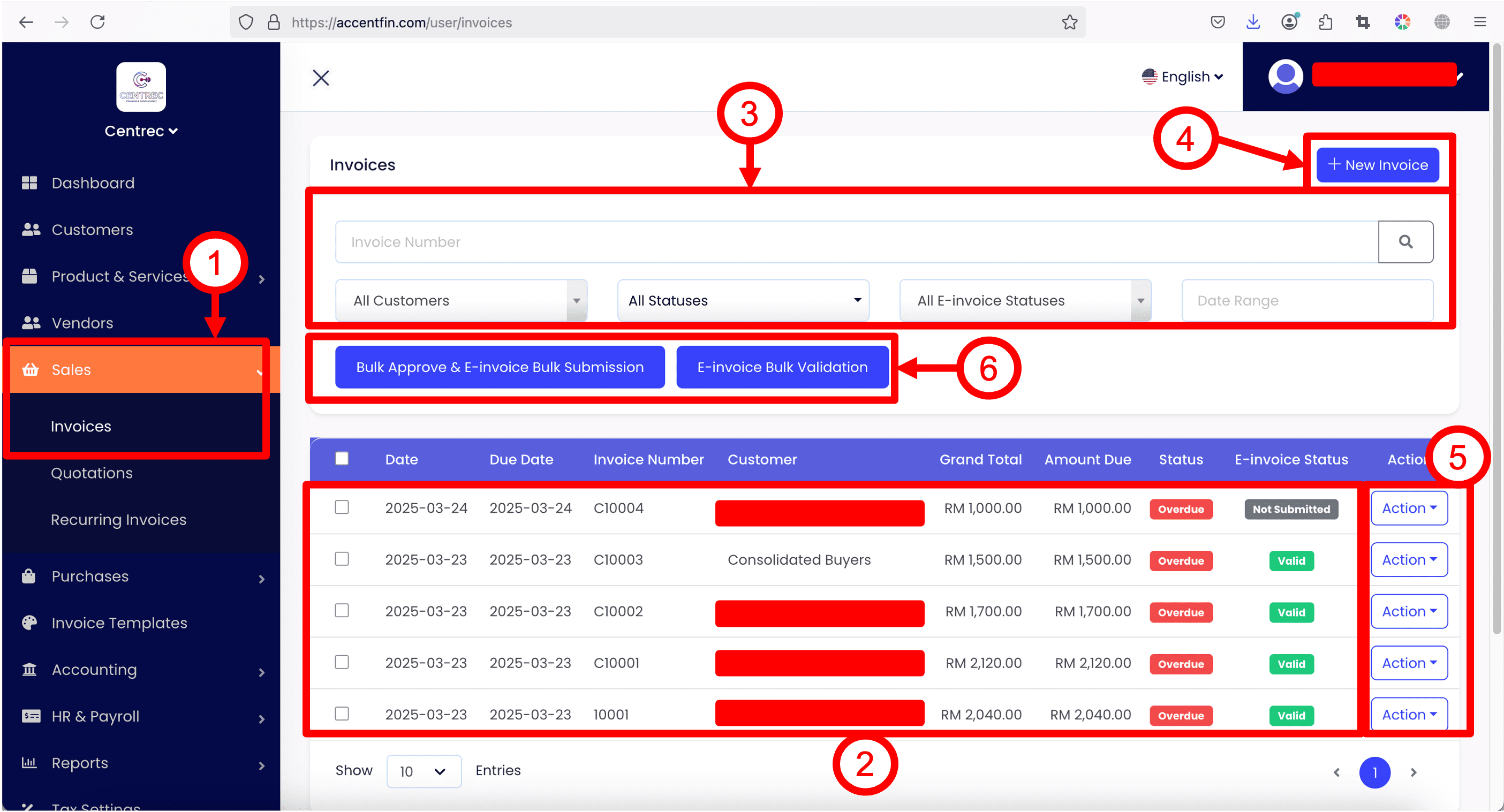Expand the All E-invoice Statuses filter
The image size is (1504, 812).
pos(1025,301)
